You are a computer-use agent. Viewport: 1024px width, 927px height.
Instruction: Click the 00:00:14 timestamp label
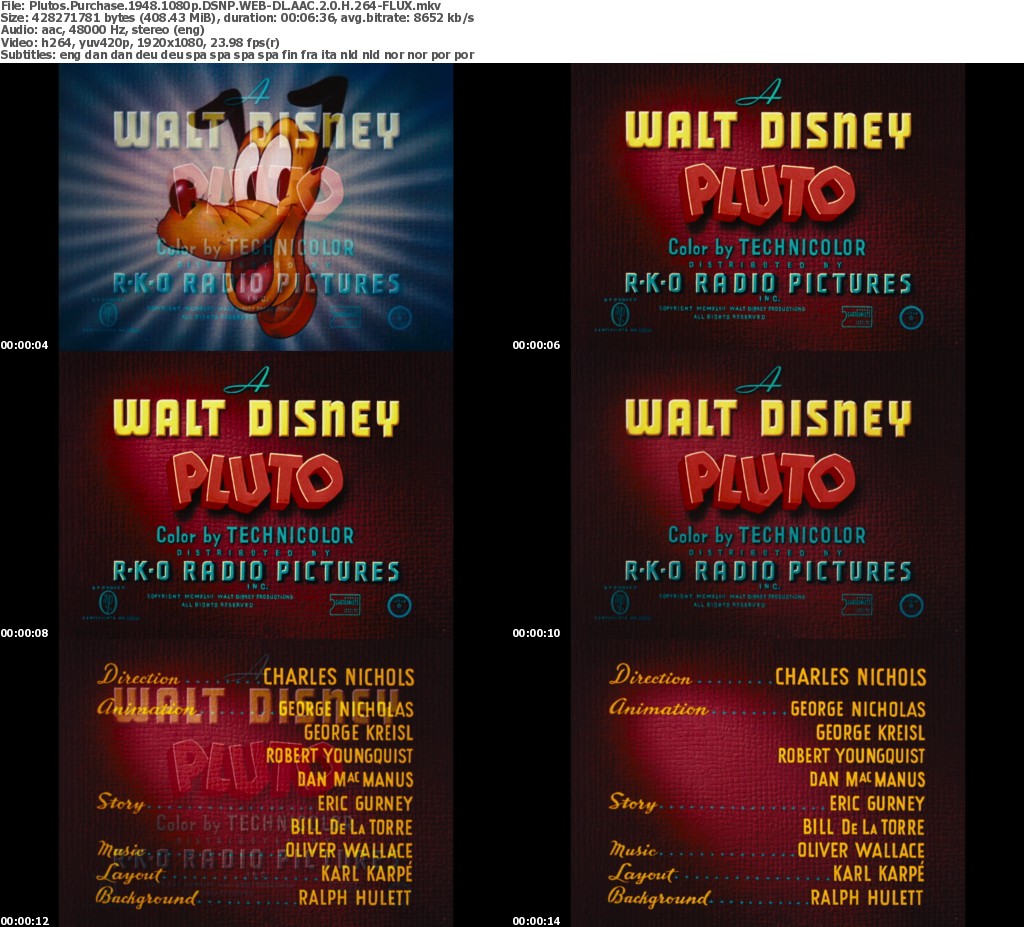pyautogui.click(x=536, y=920)
